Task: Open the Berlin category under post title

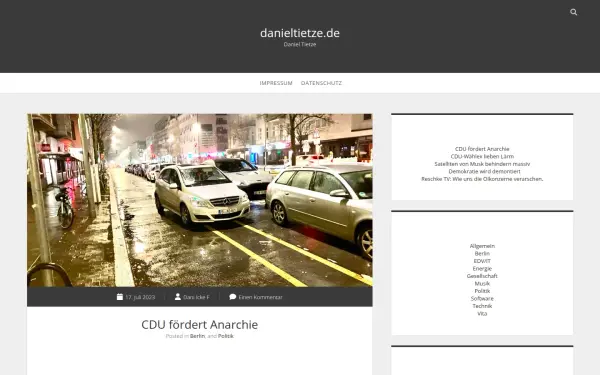Action: coord(197,336)
